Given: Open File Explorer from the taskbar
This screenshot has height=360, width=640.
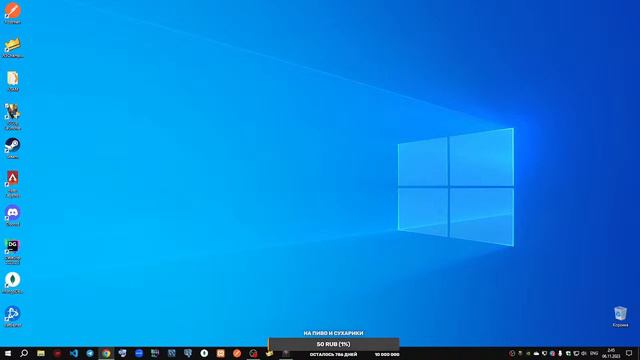Looking at the screenshot, I should pos(41,353).
